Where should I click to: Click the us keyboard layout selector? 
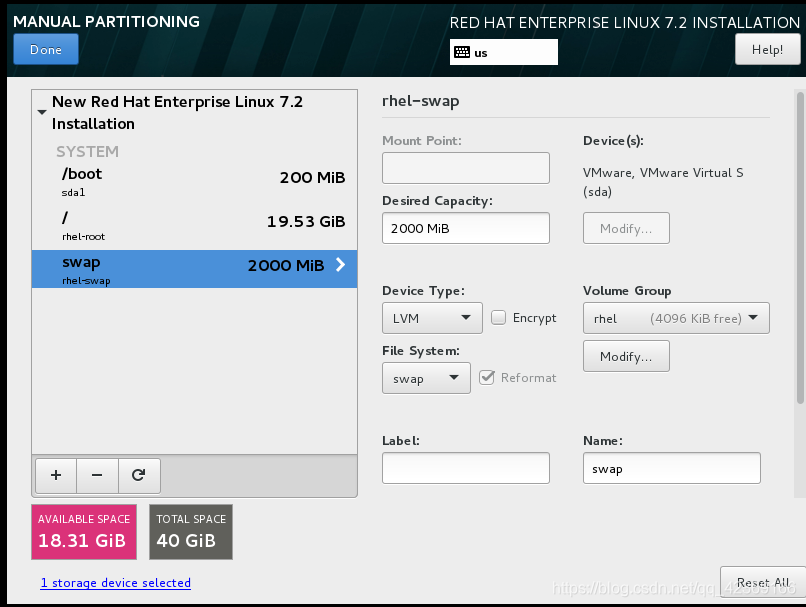point(504,52)
